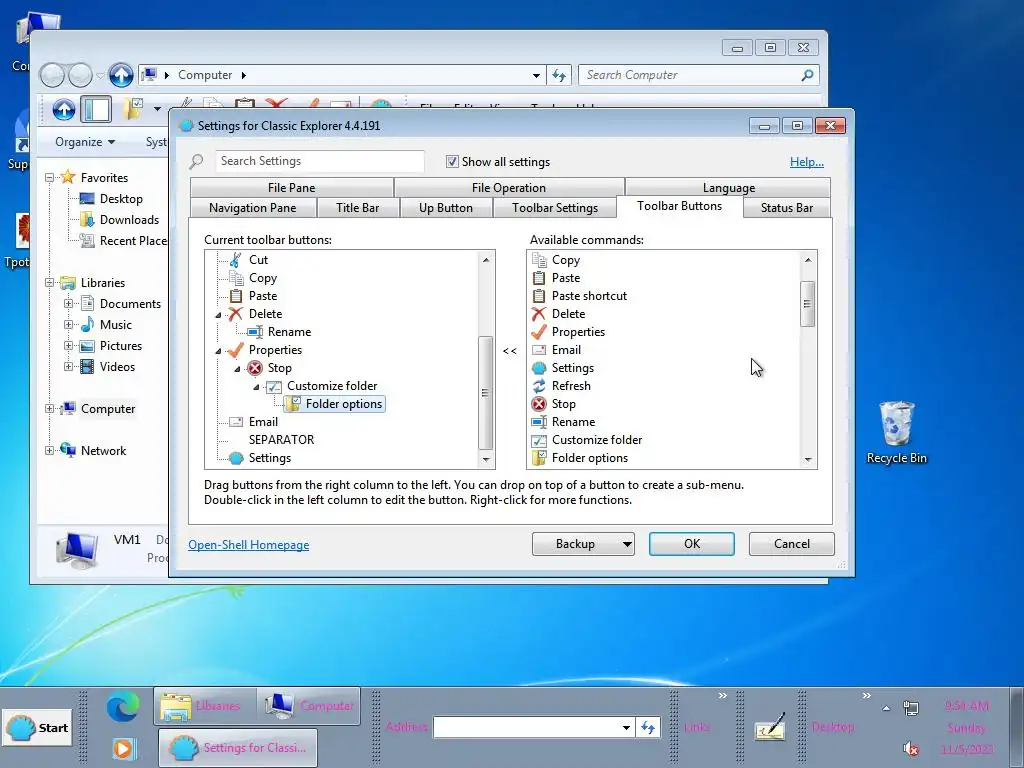
Task: Click the Settings icon in Available commands
Action: 539,368
